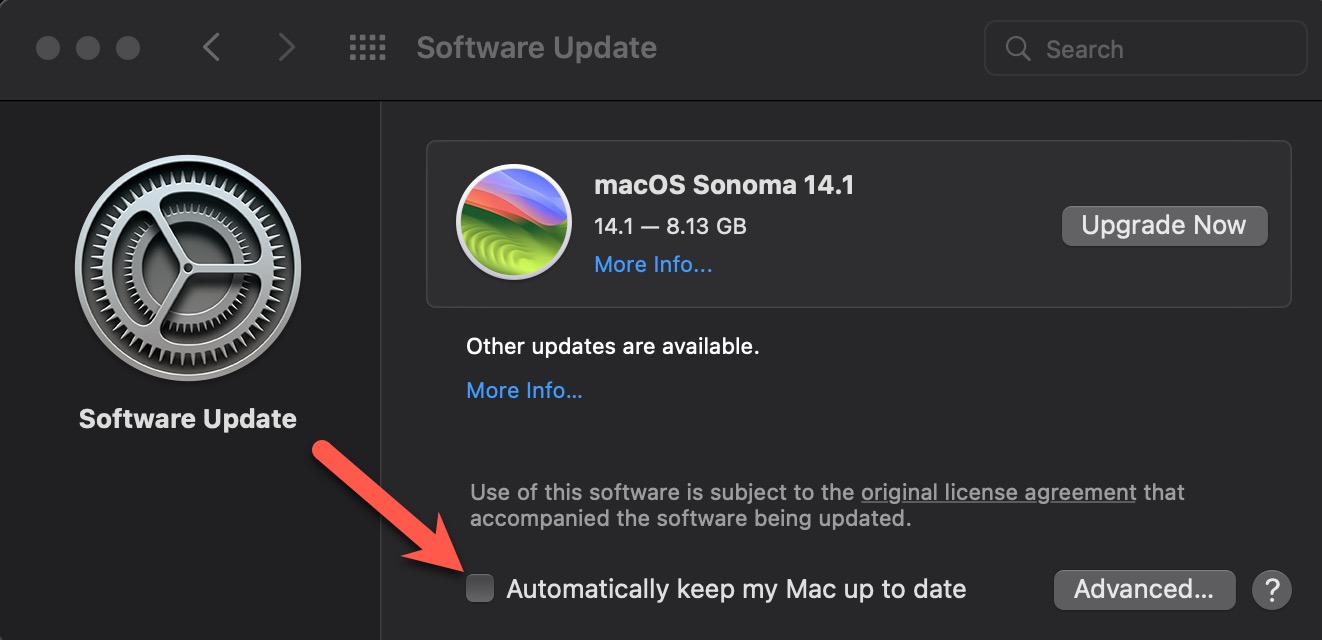This screenshot has height=640, width=1322.
Task: Enable Automatically keep my Mac up to date
Action: [481, 588]
